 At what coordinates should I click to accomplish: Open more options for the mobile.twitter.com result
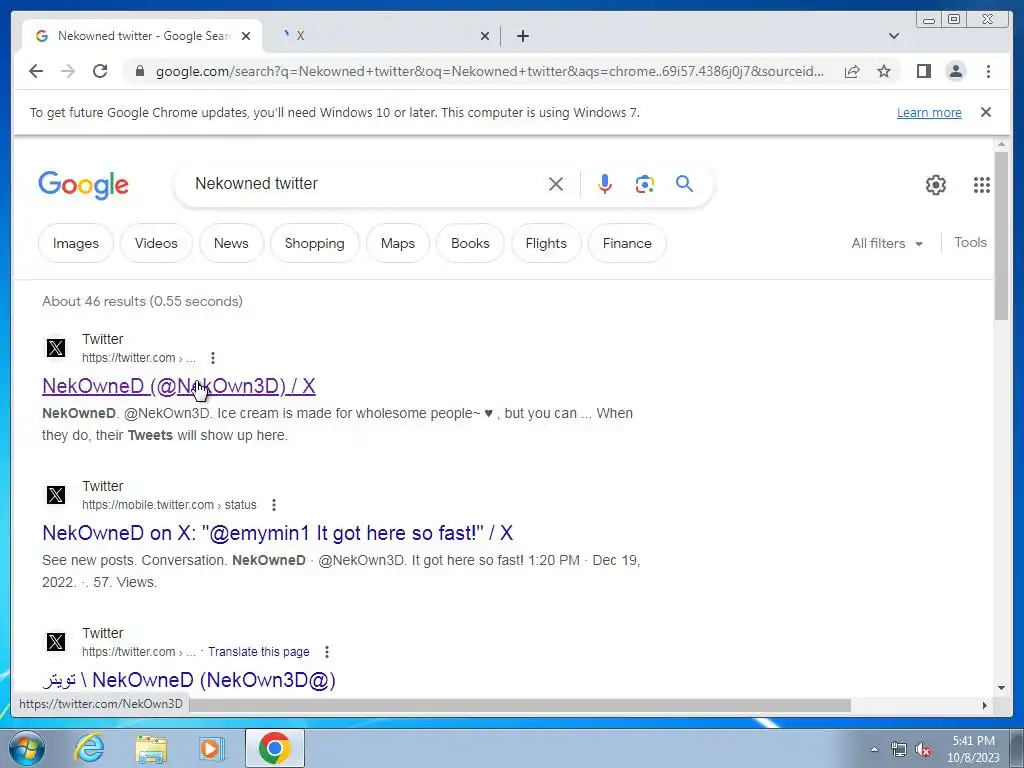coord(274,505)
